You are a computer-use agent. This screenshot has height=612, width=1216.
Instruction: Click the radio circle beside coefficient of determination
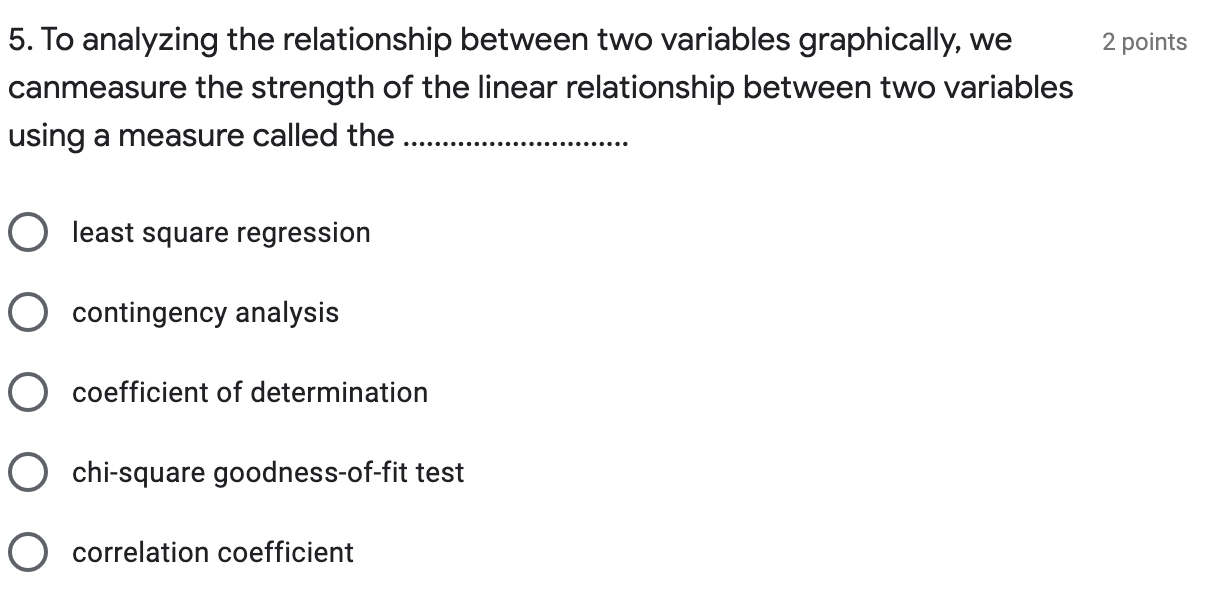[28, 392]
